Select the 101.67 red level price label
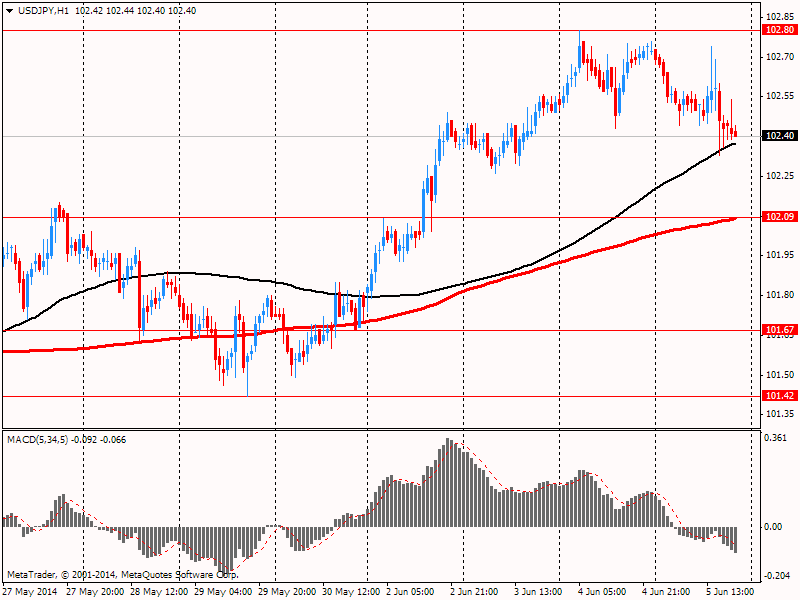Viewport: 800px width, 600px height. point(780,330)
